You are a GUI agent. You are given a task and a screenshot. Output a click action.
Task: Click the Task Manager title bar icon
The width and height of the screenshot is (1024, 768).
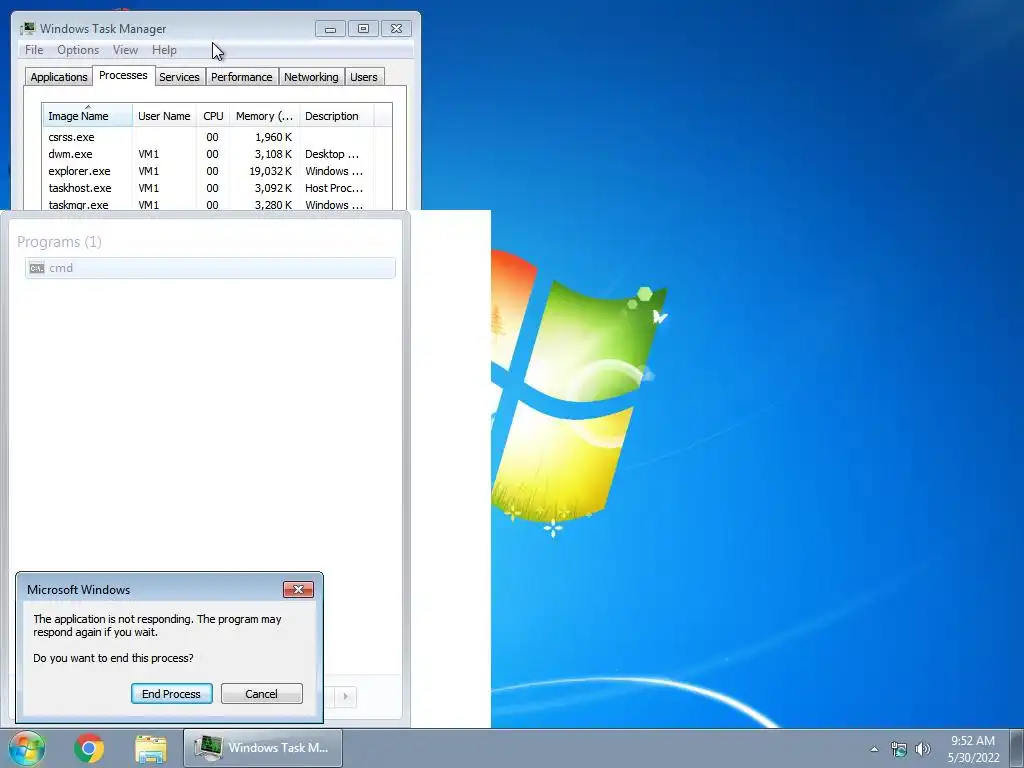click(x=27, y=29)
